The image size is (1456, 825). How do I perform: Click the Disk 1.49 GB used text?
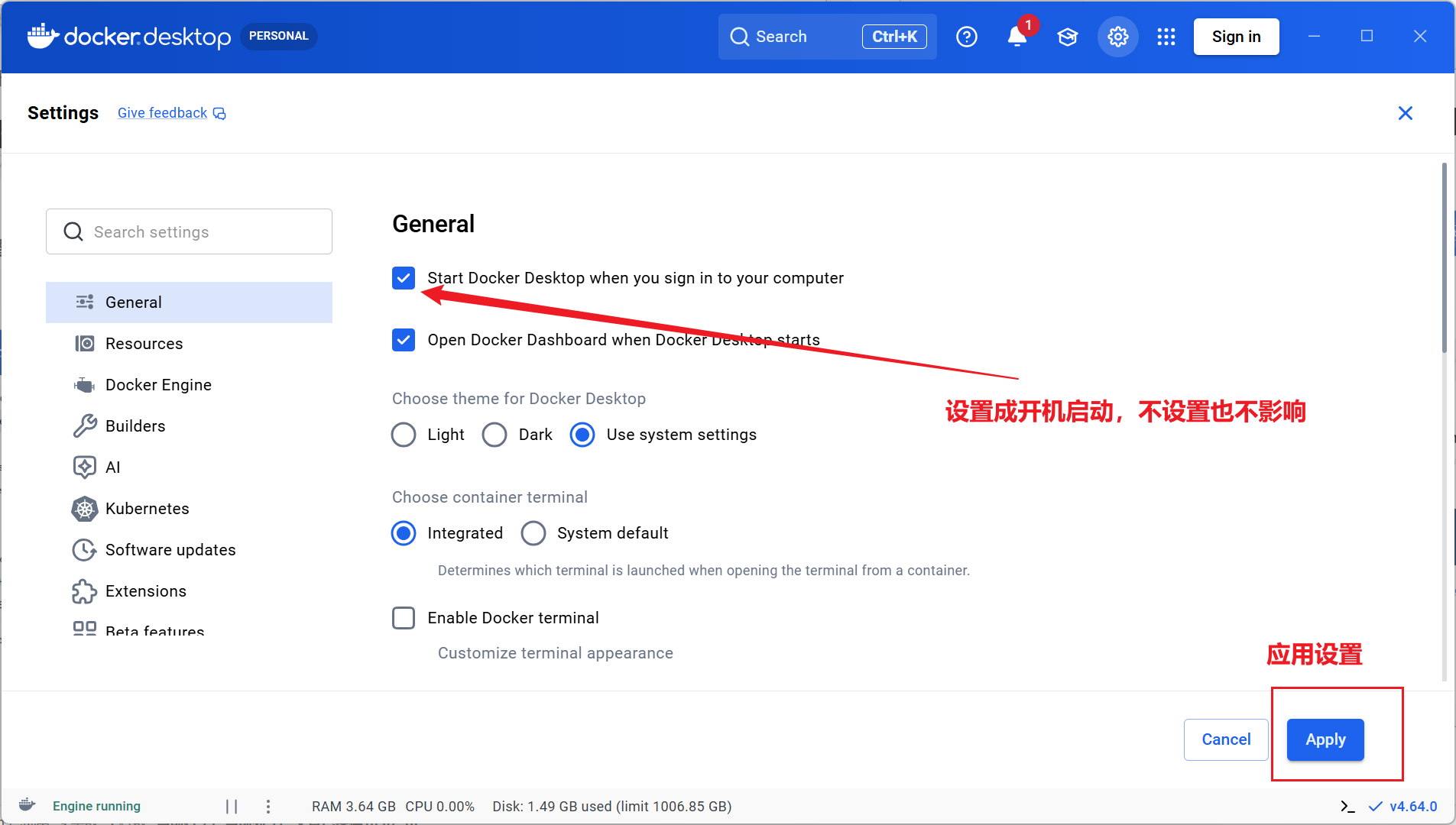tap(611, 807)
